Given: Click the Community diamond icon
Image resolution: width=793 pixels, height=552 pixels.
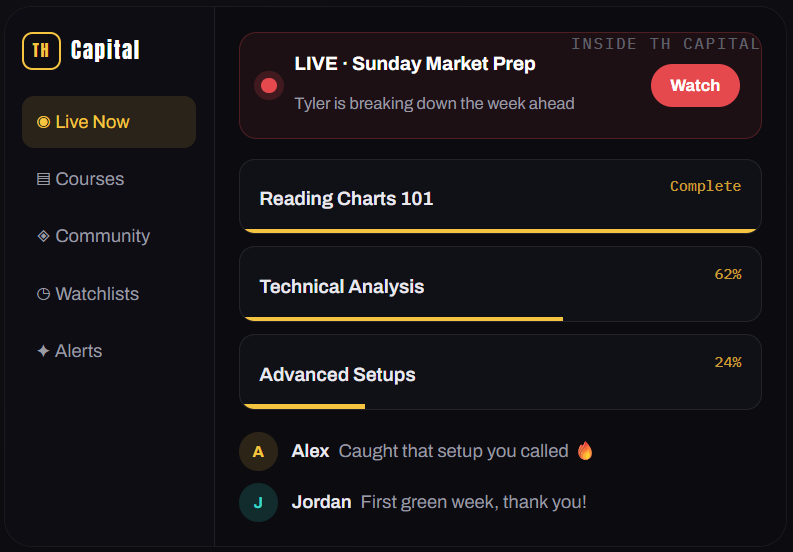Looking at the screenshot, I should [x=43, y=236].
